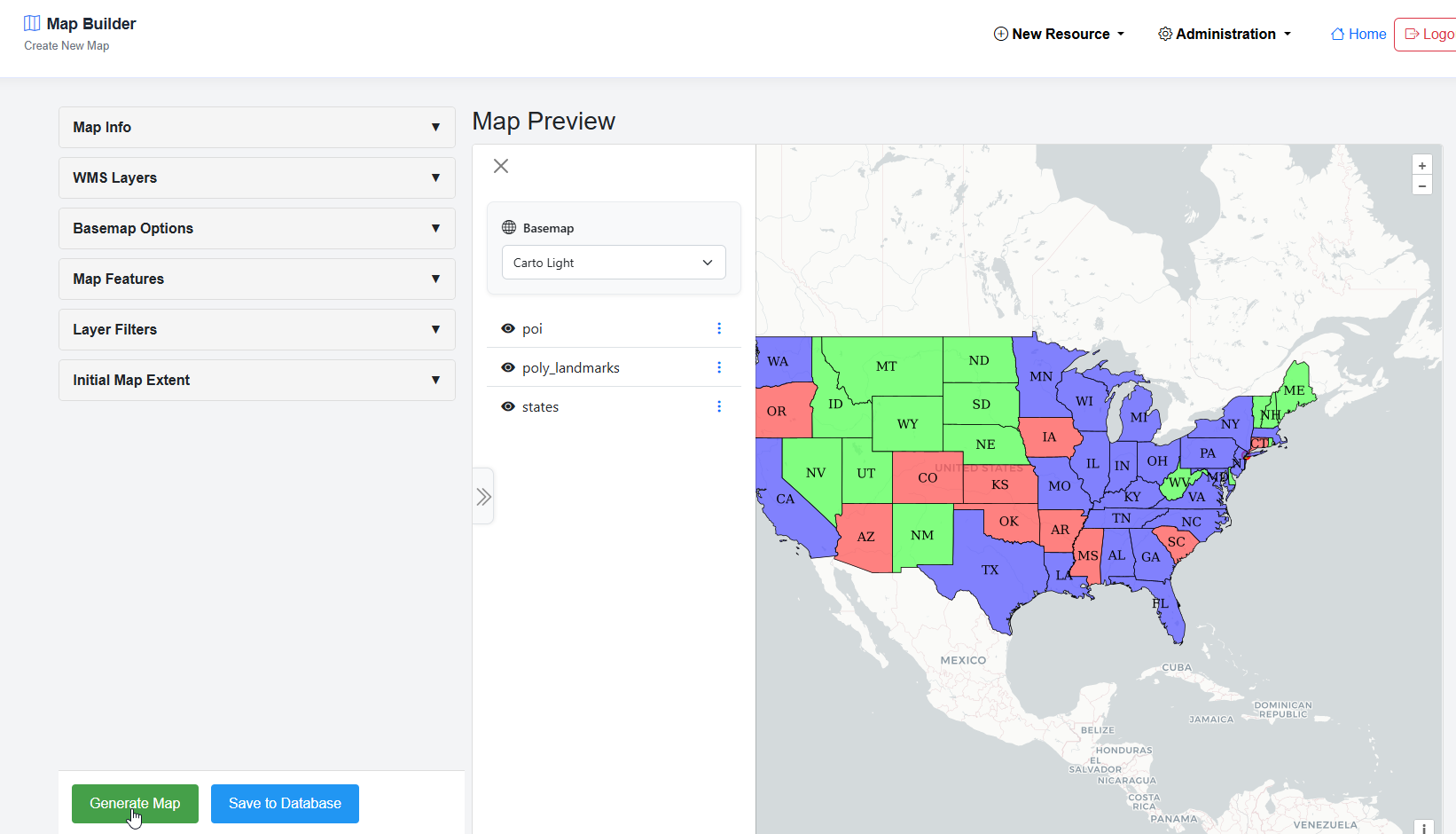1456x834 pixels.
Task: Open the New Resource menu
Action: pyautogui.click(x=1059, y=34)
